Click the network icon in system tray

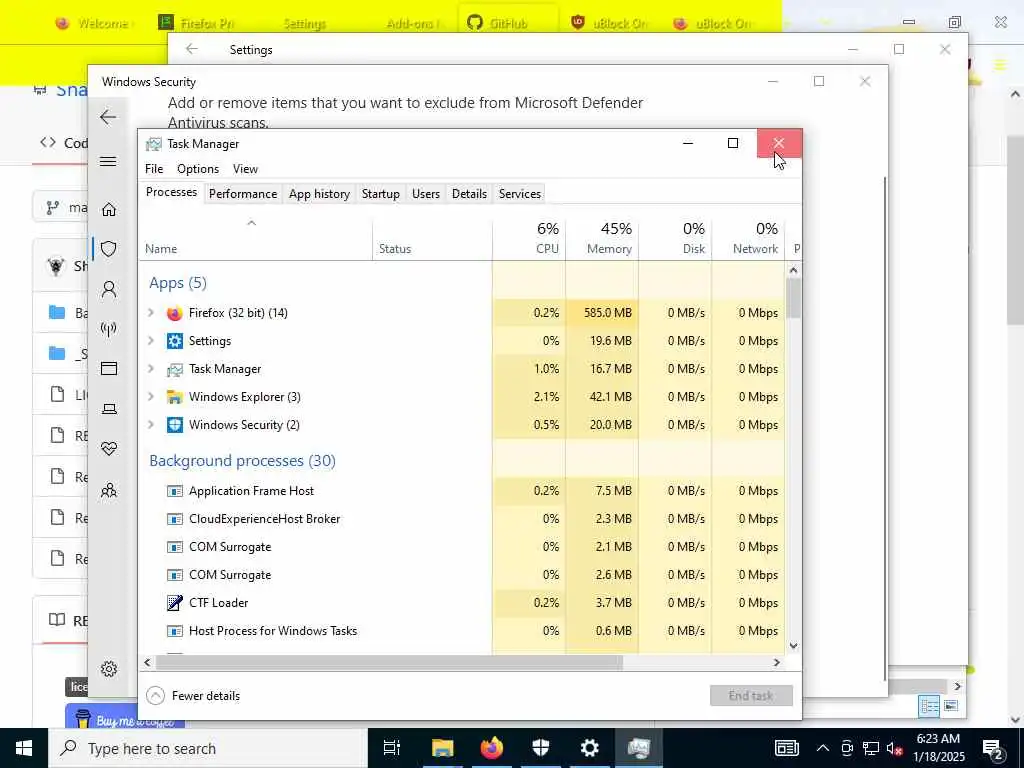(x=871, y=748)
